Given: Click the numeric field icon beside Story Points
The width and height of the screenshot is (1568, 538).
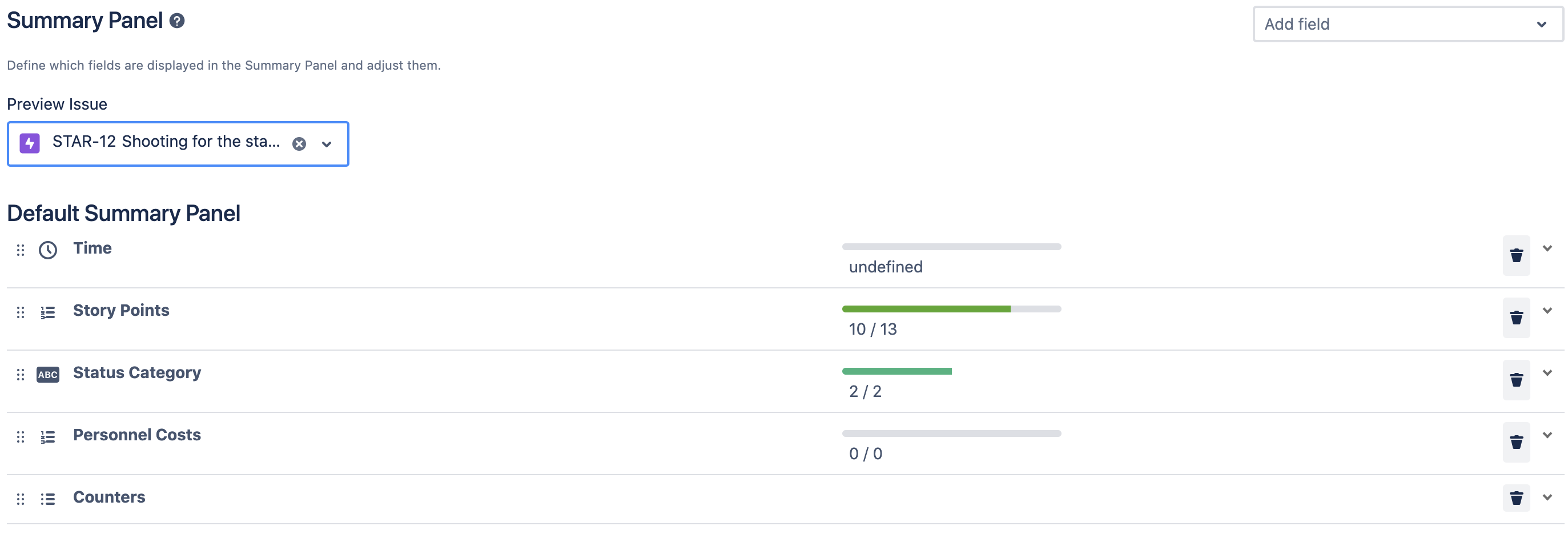Looking at the screenshot, I should tap(48, 312).
